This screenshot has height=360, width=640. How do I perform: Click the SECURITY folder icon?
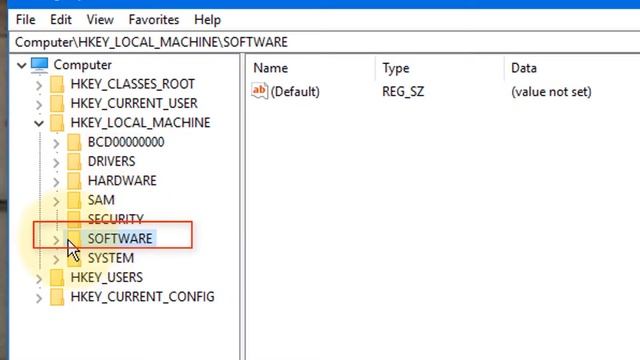click(74, 219)
